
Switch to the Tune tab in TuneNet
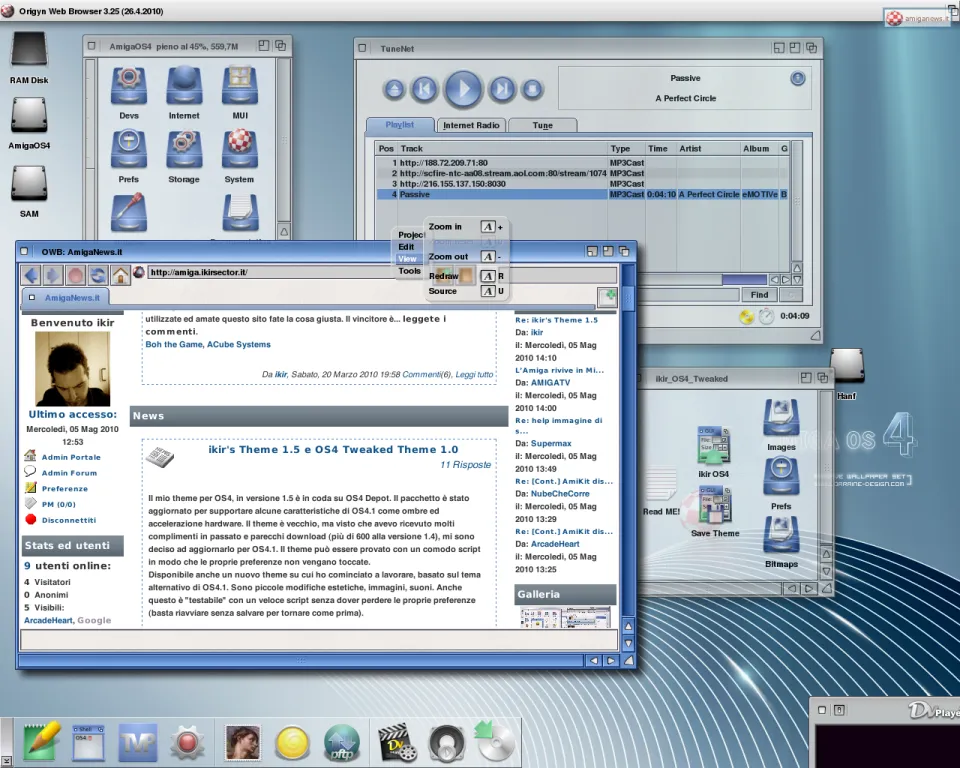point(542,125)
